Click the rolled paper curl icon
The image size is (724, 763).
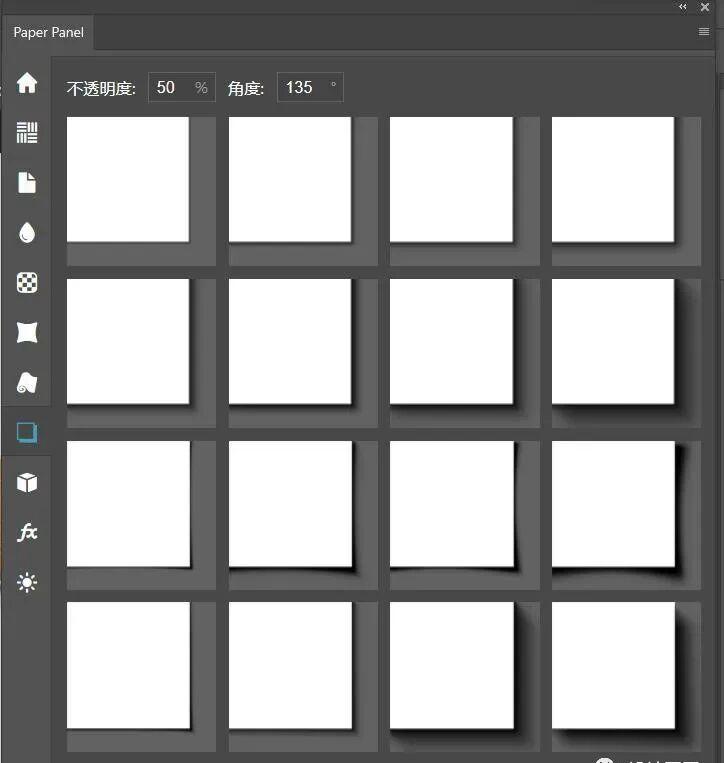pos(27,383)
